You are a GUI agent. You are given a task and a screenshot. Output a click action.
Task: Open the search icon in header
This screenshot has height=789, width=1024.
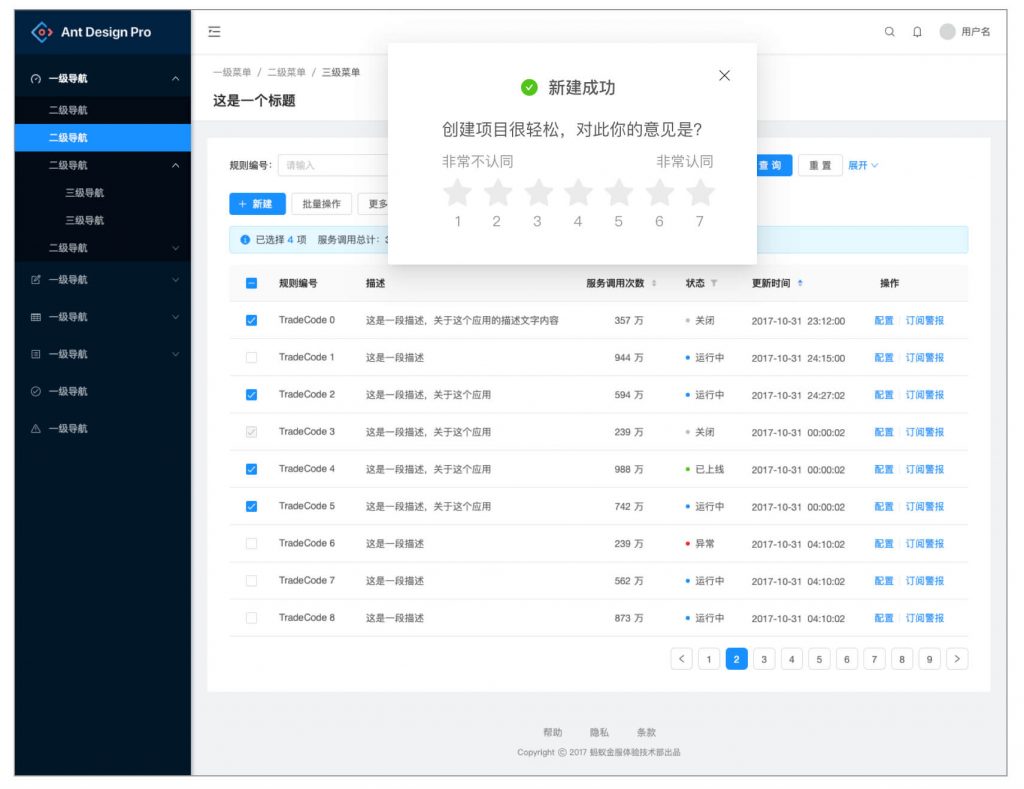pos(889,31)
